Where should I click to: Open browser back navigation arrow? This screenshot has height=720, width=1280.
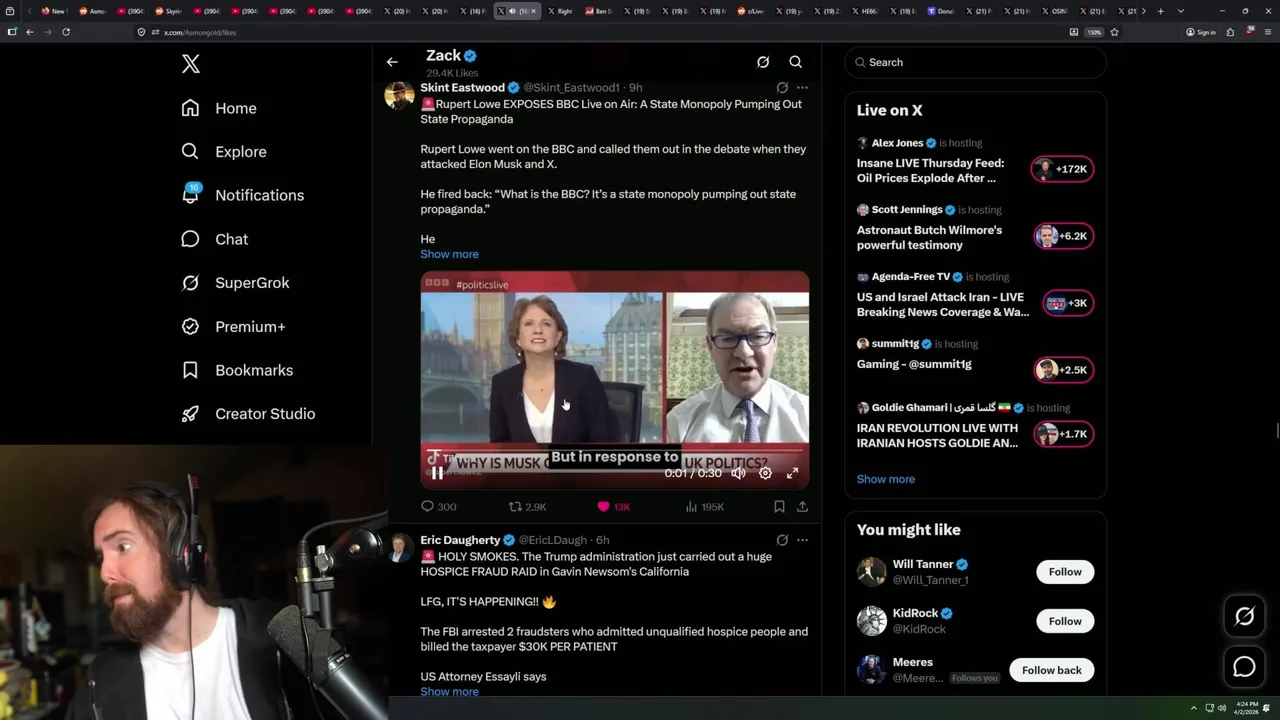point(30,32)
